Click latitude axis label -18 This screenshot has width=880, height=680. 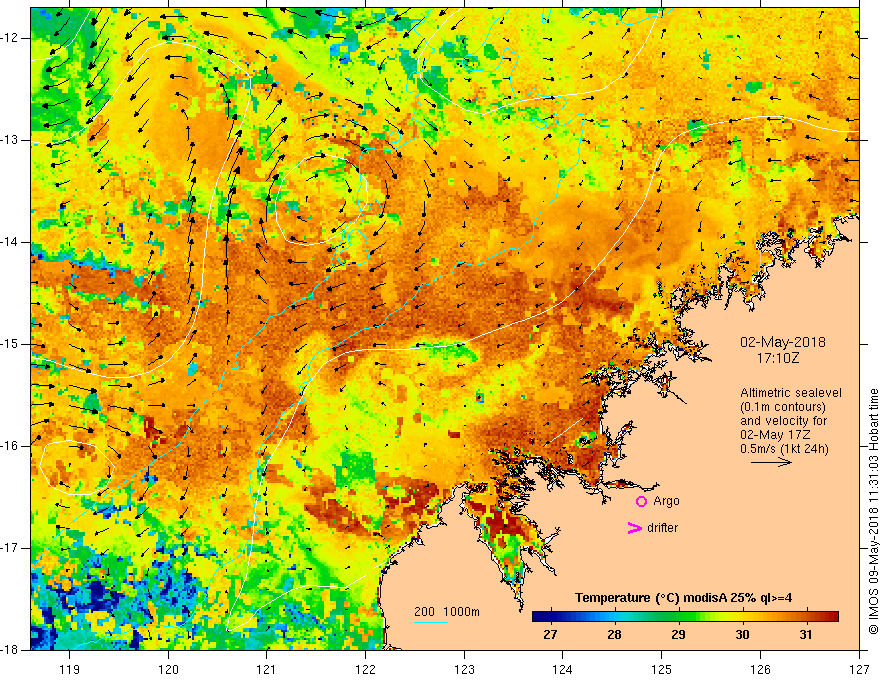10,650
